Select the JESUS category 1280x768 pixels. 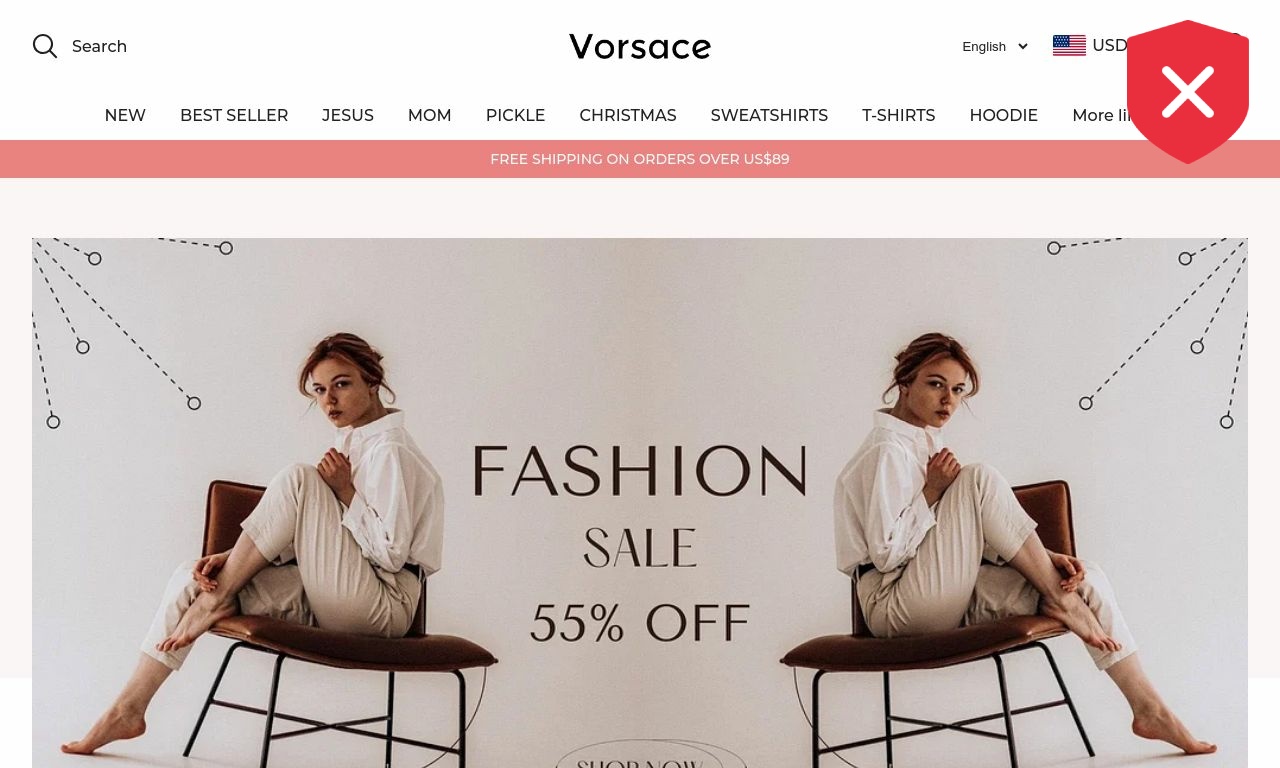348,115
